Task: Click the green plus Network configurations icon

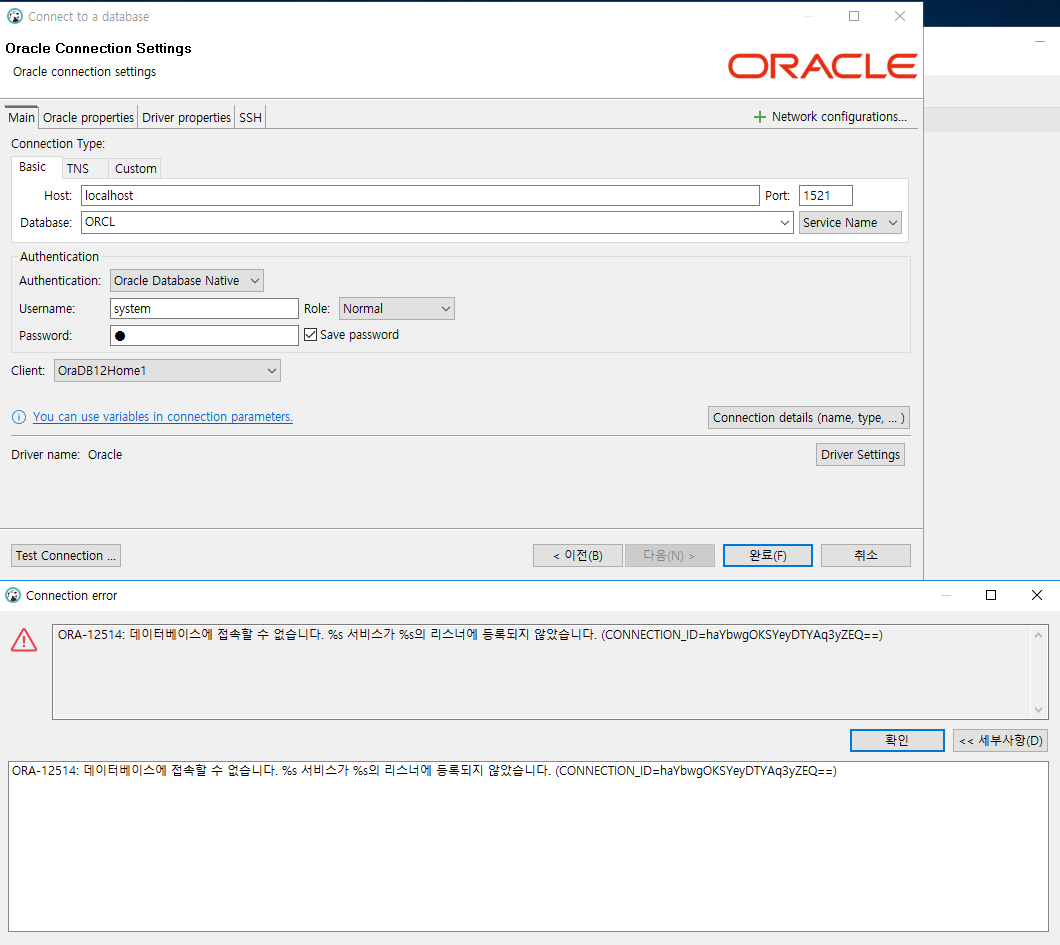Action: (759, 117)
